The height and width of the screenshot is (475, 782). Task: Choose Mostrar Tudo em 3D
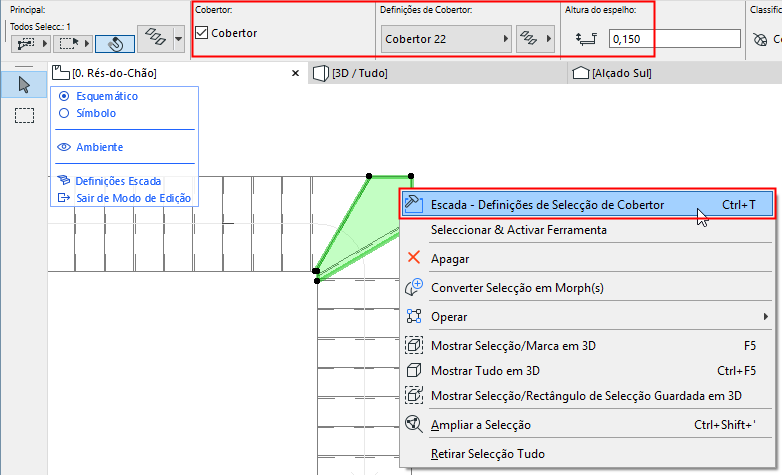click(485, 371)
